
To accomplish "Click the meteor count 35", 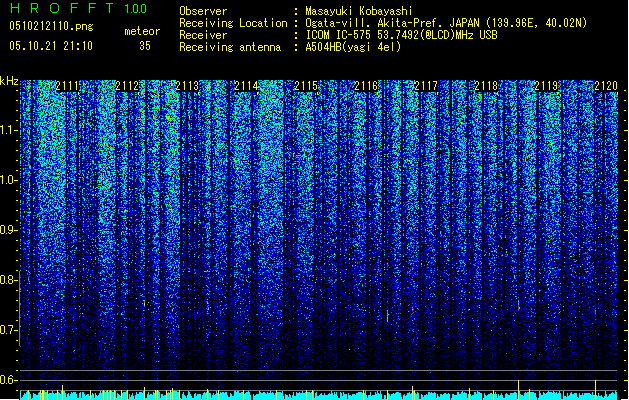I will pyautogui.click(x=145, y=46).
